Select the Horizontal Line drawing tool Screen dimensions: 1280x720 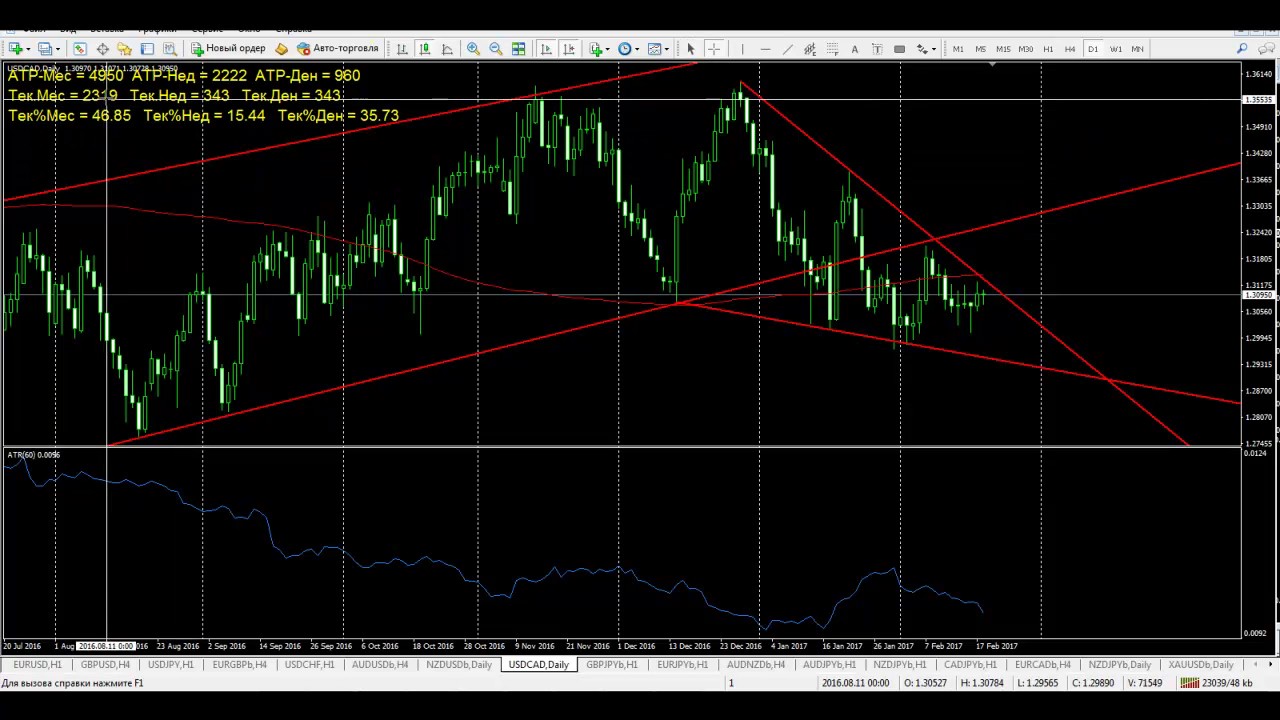[765, 48]
